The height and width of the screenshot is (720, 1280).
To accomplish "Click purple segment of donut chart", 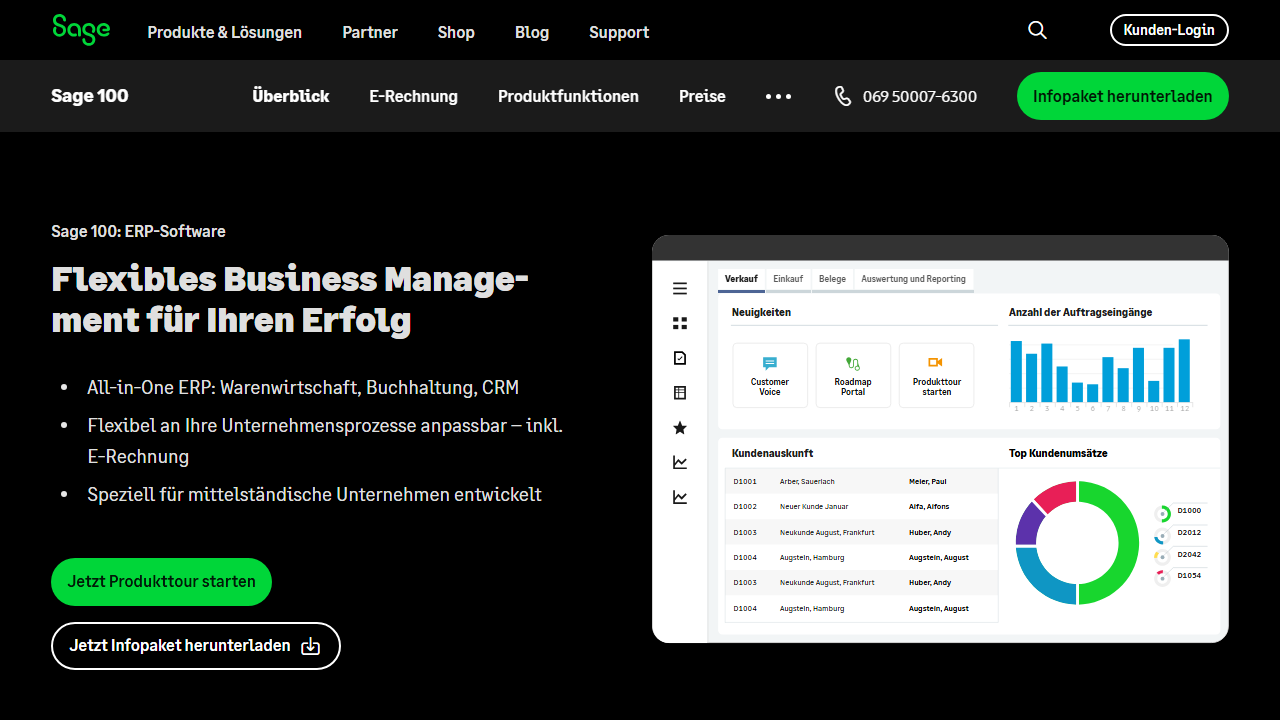I will (x=1029, y=524).
